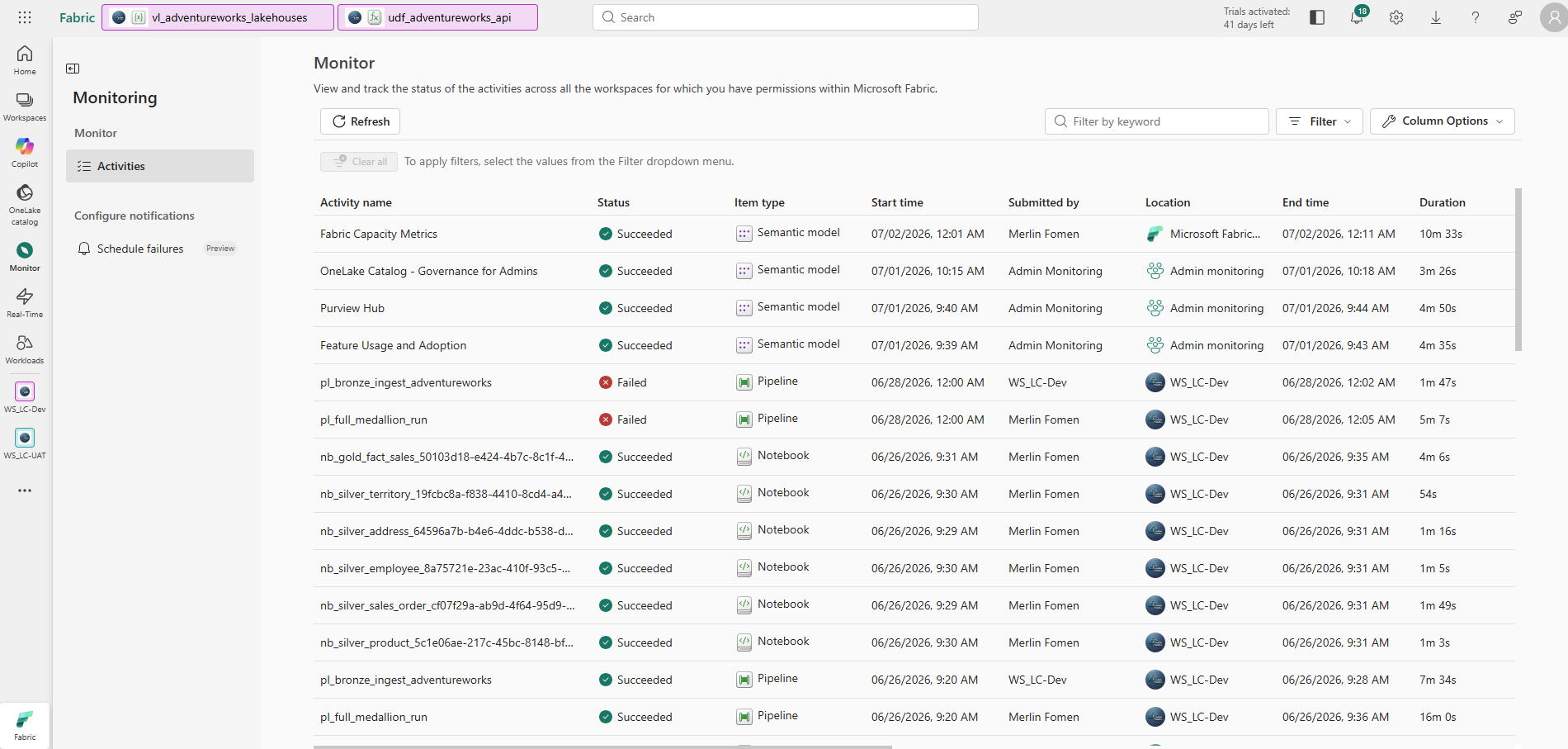Open nb_silver_employee notebook activity
The image size is (1568, 749).
click(x=445, y=568)
